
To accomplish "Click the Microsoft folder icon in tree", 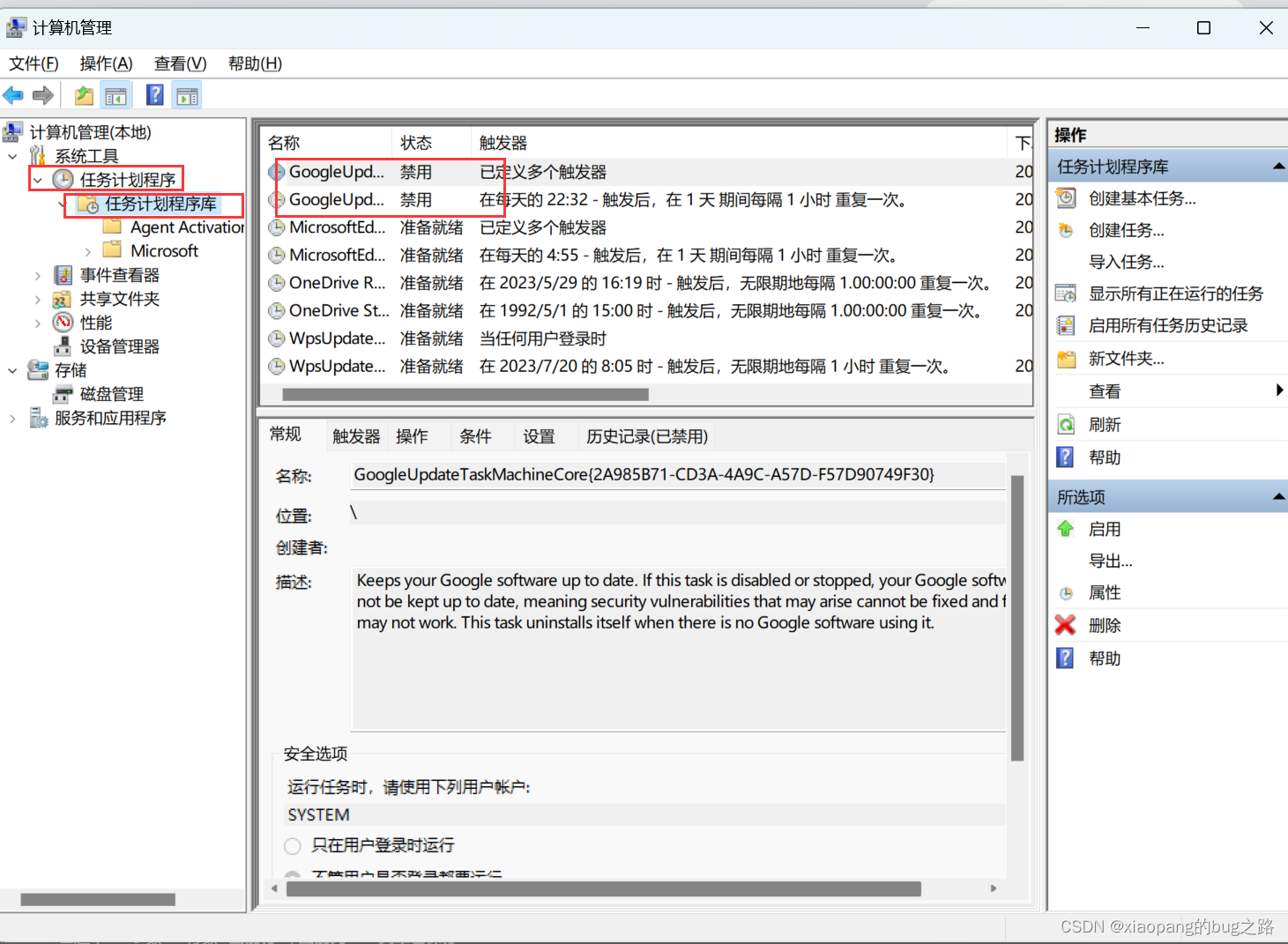I will [113, 250].
